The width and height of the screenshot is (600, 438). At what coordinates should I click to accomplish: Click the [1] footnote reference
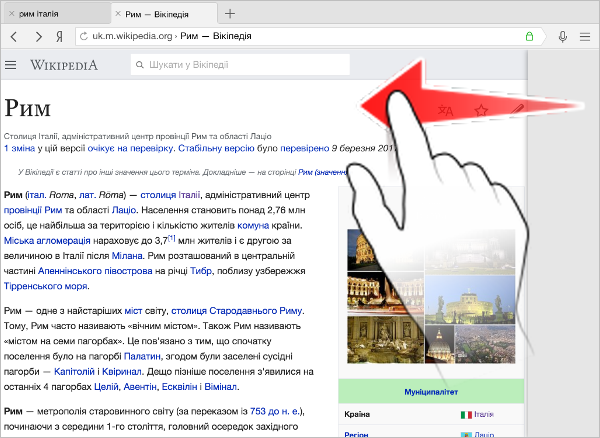[x=171, y=238]
